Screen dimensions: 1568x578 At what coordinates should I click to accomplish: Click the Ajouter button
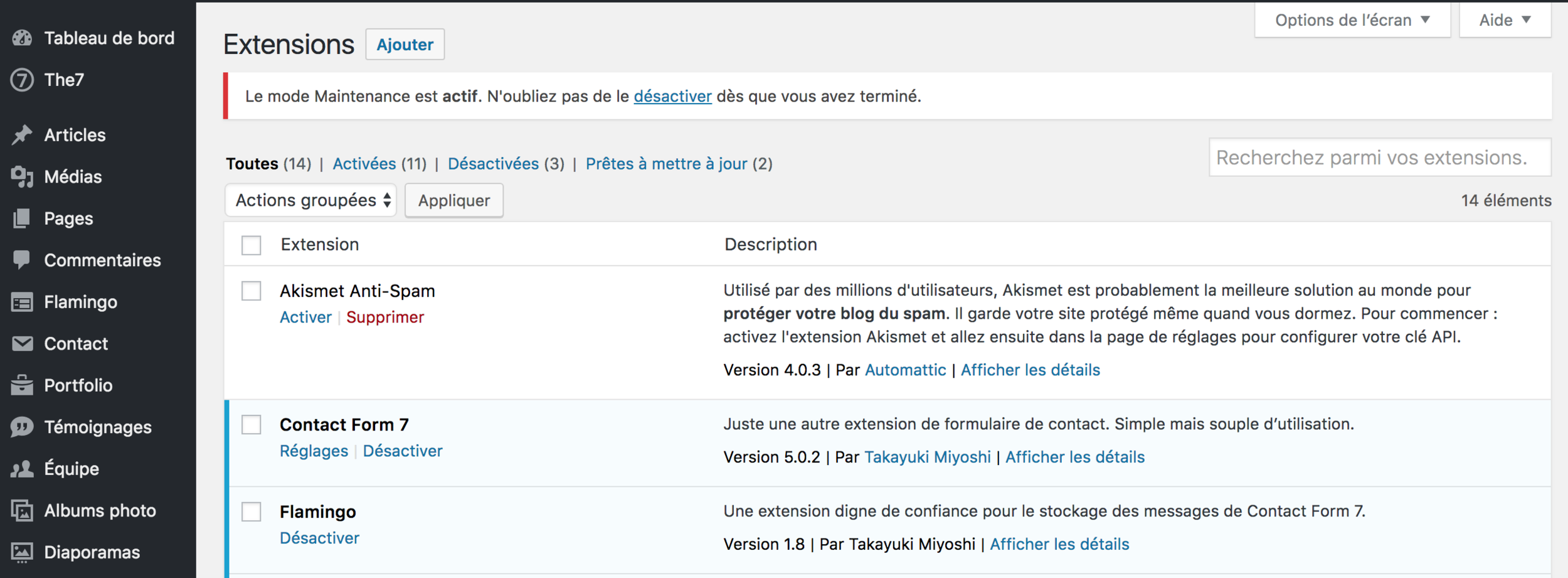pos(405,45)
